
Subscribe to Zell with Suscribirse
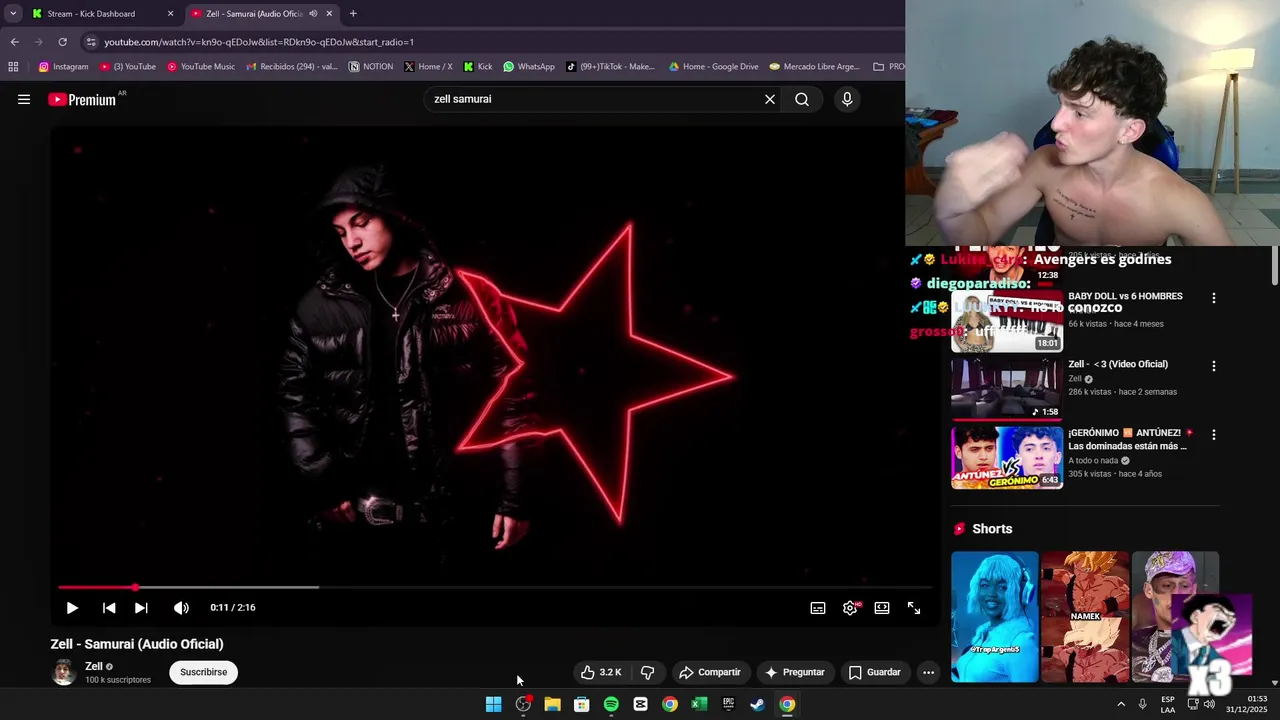coord(204,672)
